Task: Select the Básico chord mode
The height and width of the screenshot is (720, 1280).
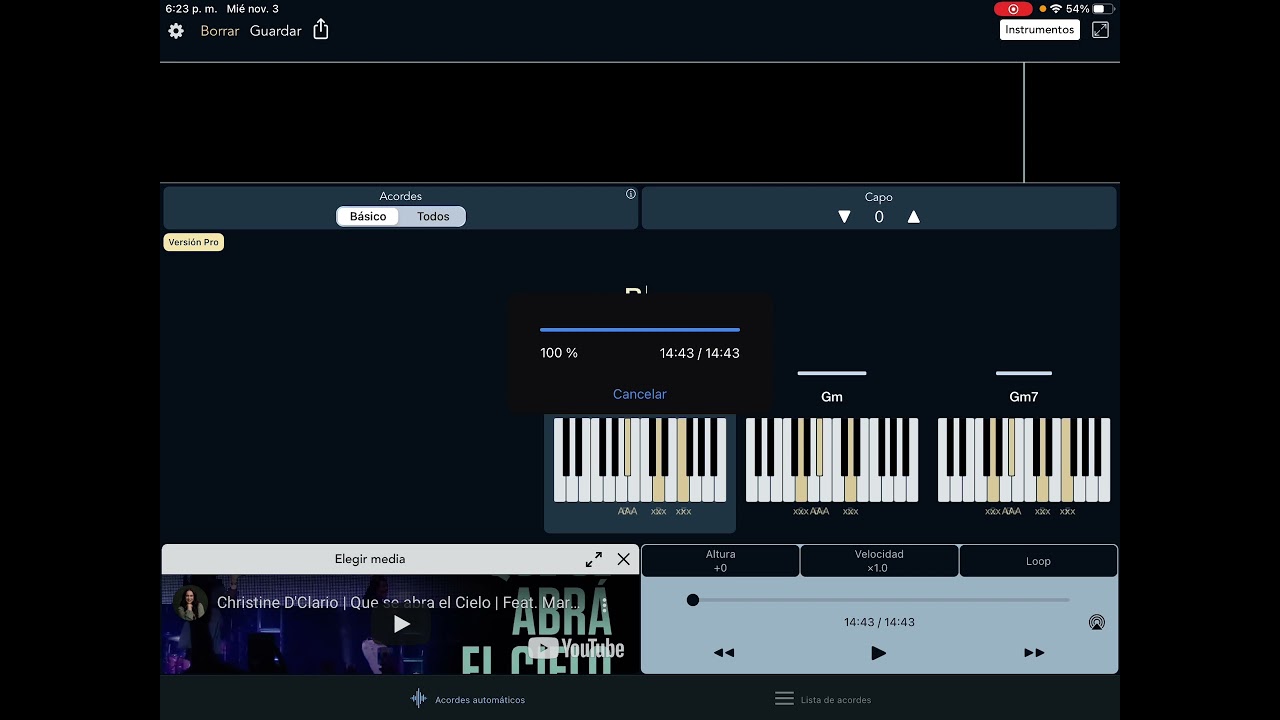Action: tap(368, 217)
